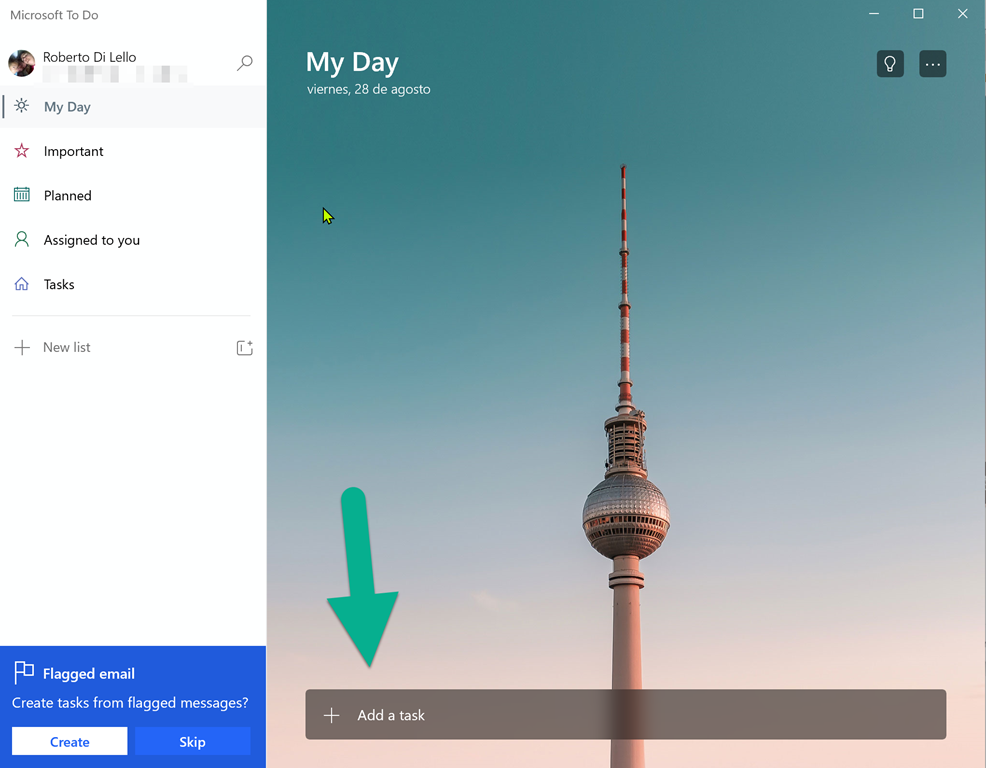Open the three-dot more options menu
The width and height of the screenshot is (986, 768).
point(932,64)
